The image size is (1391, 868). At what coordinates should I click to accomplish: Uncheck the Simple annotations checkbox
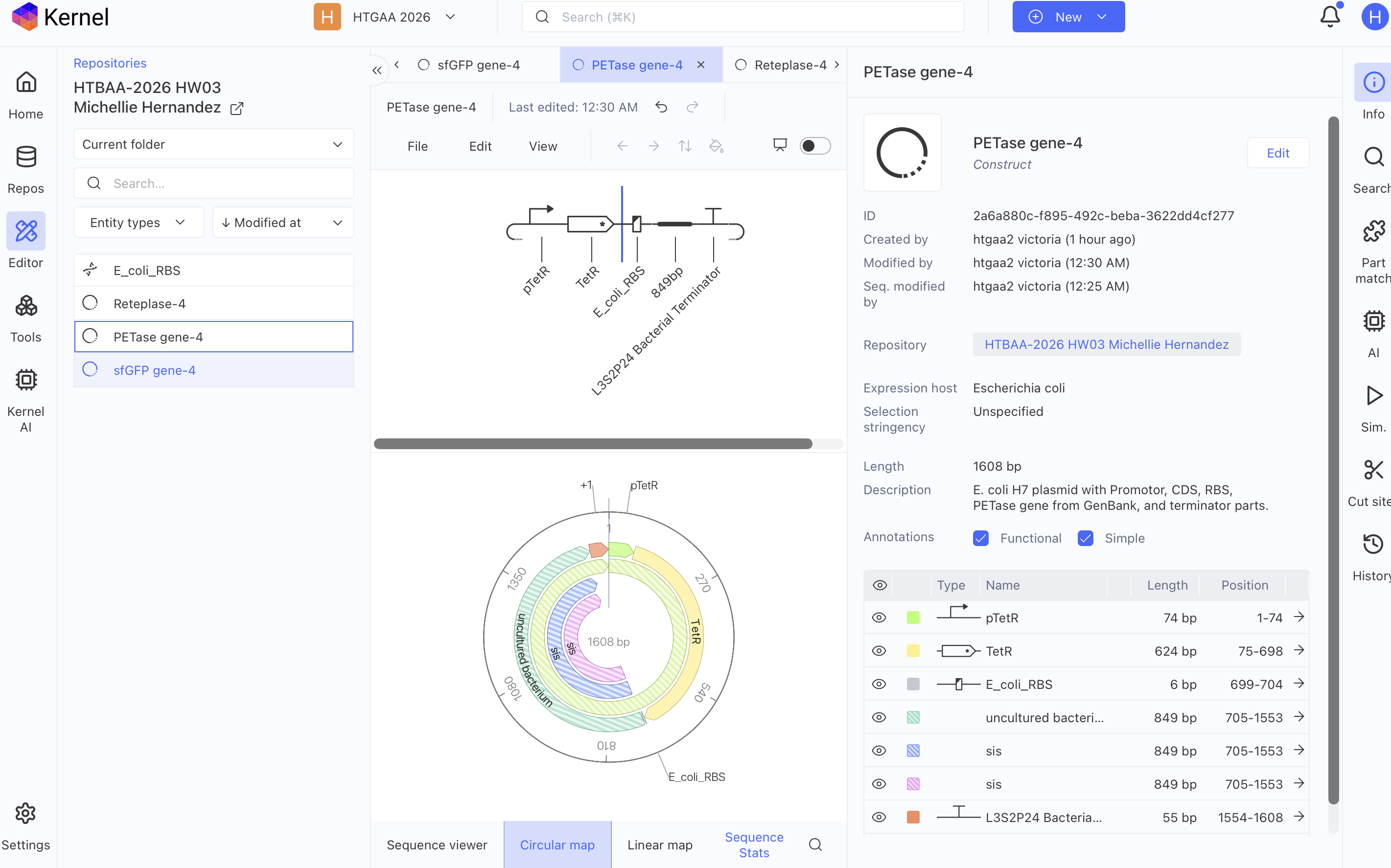click(x=1085, y=538)
